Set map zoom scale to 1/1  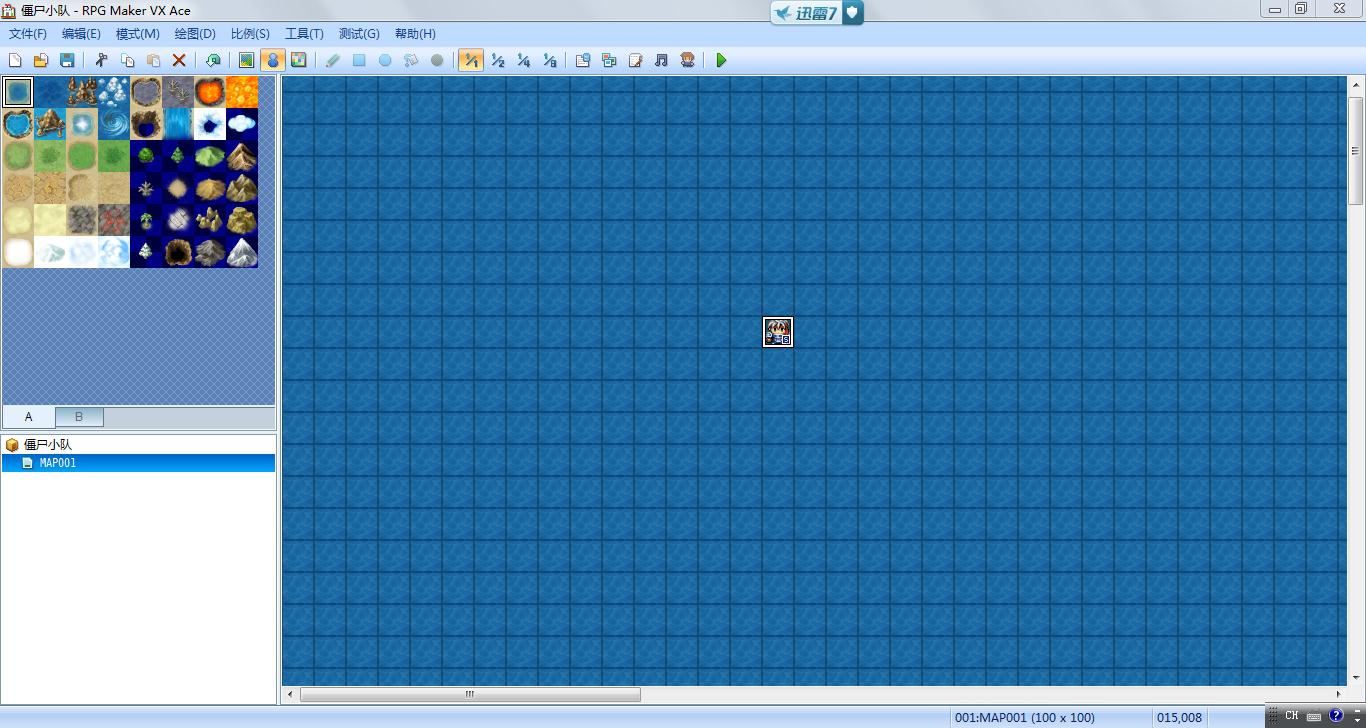pos(471,61)
